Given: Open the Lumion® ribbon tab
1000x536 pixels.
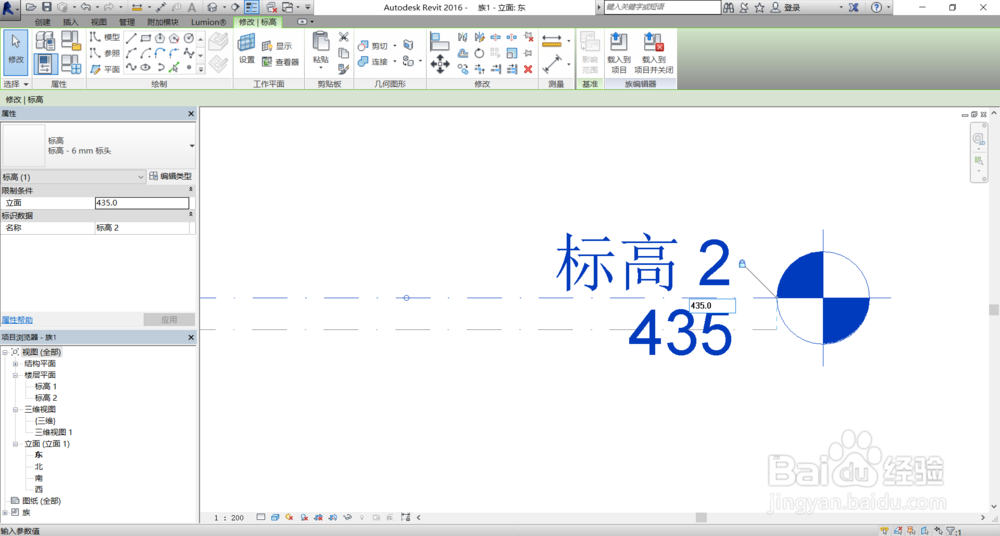Looking at the screenshot, I should (x=208, y=22).
